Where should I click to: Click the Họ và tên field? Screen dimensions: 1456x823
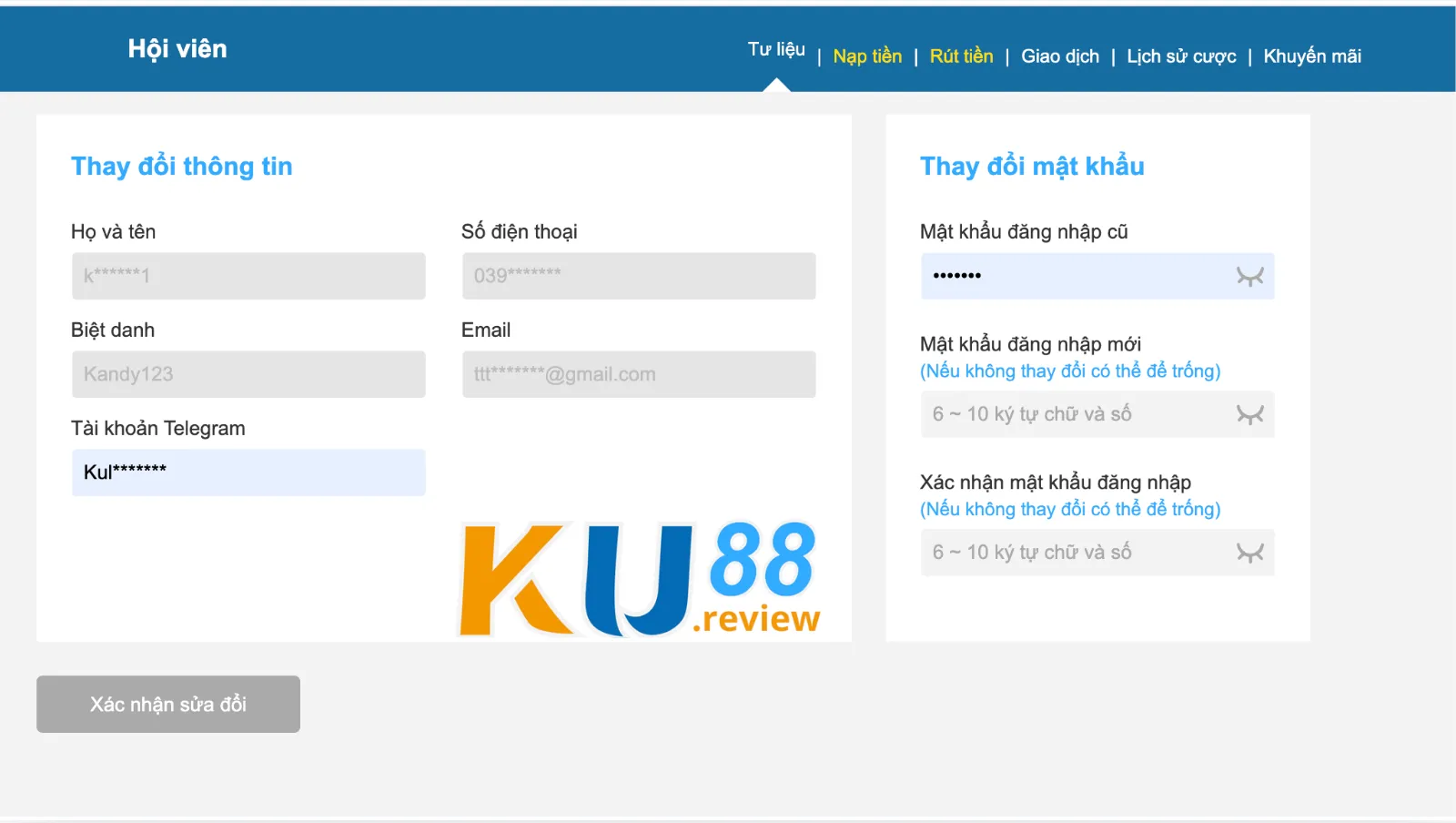pos(248,276)
